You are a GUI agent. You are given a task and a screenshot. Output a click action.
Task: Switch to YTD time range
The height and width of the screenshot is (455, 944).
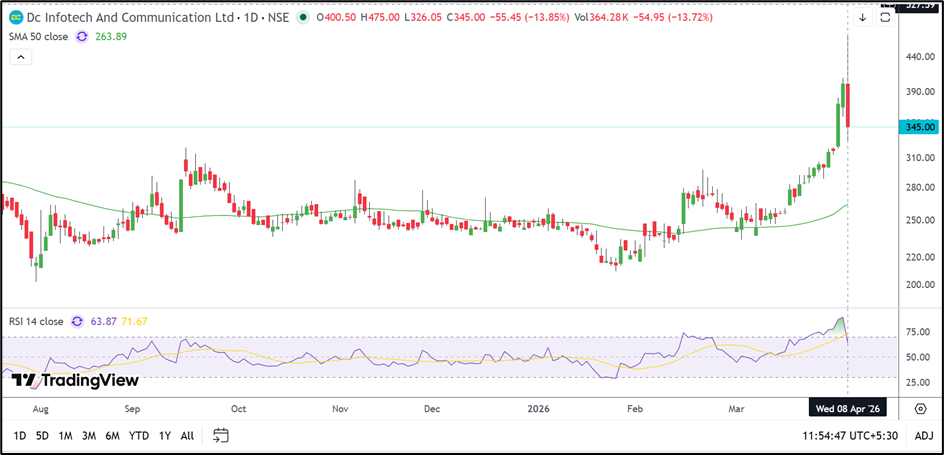(x=138, y=435)
